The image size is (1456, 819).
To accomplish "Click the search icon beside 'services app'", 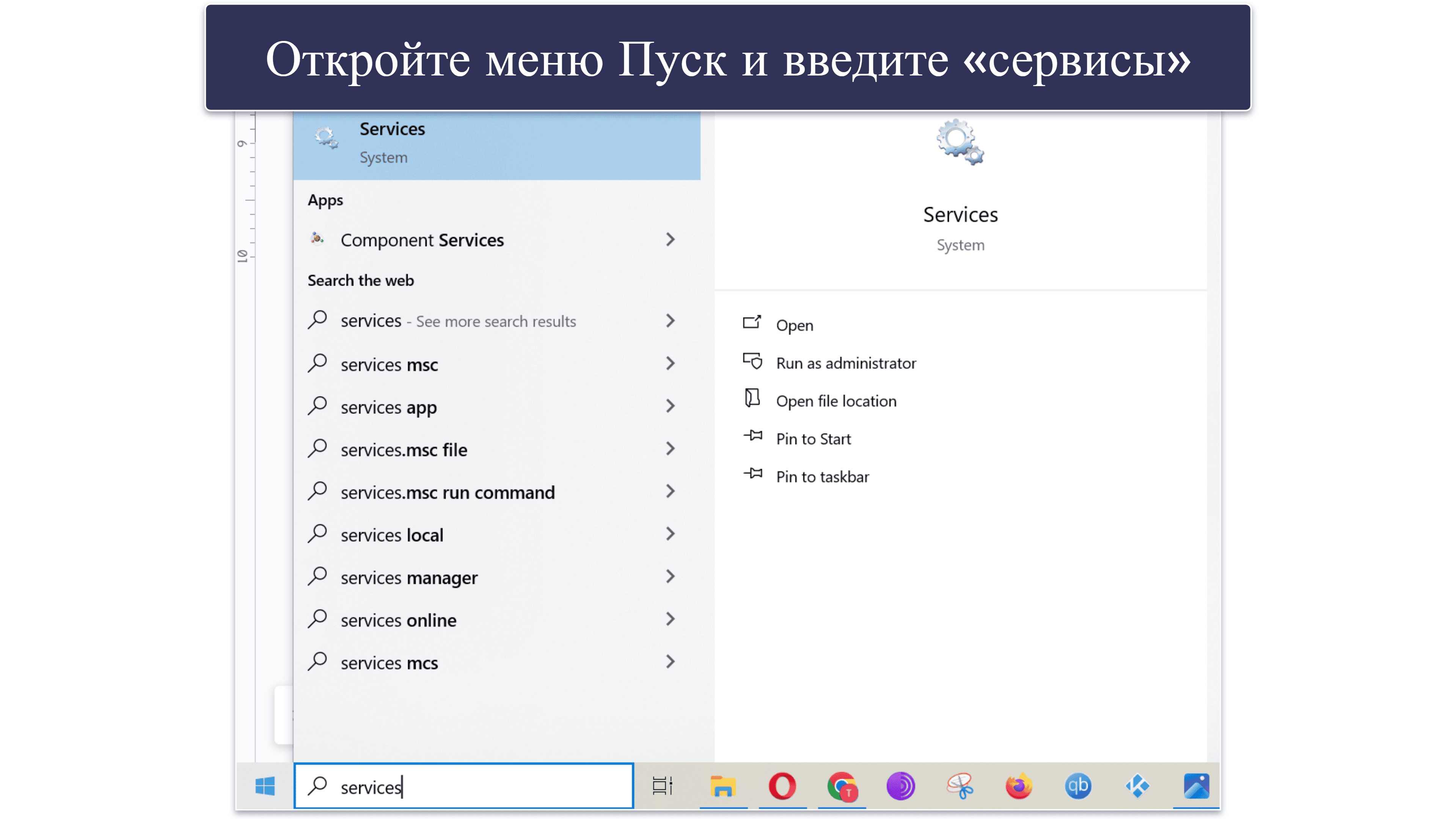I will click(x=318, y=406).
